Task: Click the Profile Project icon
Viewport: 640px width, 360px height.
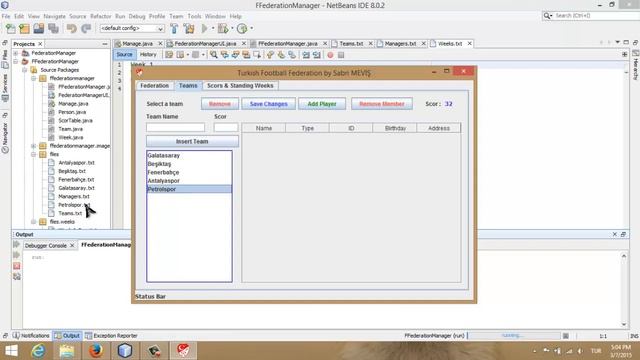Action: point(242,29)
